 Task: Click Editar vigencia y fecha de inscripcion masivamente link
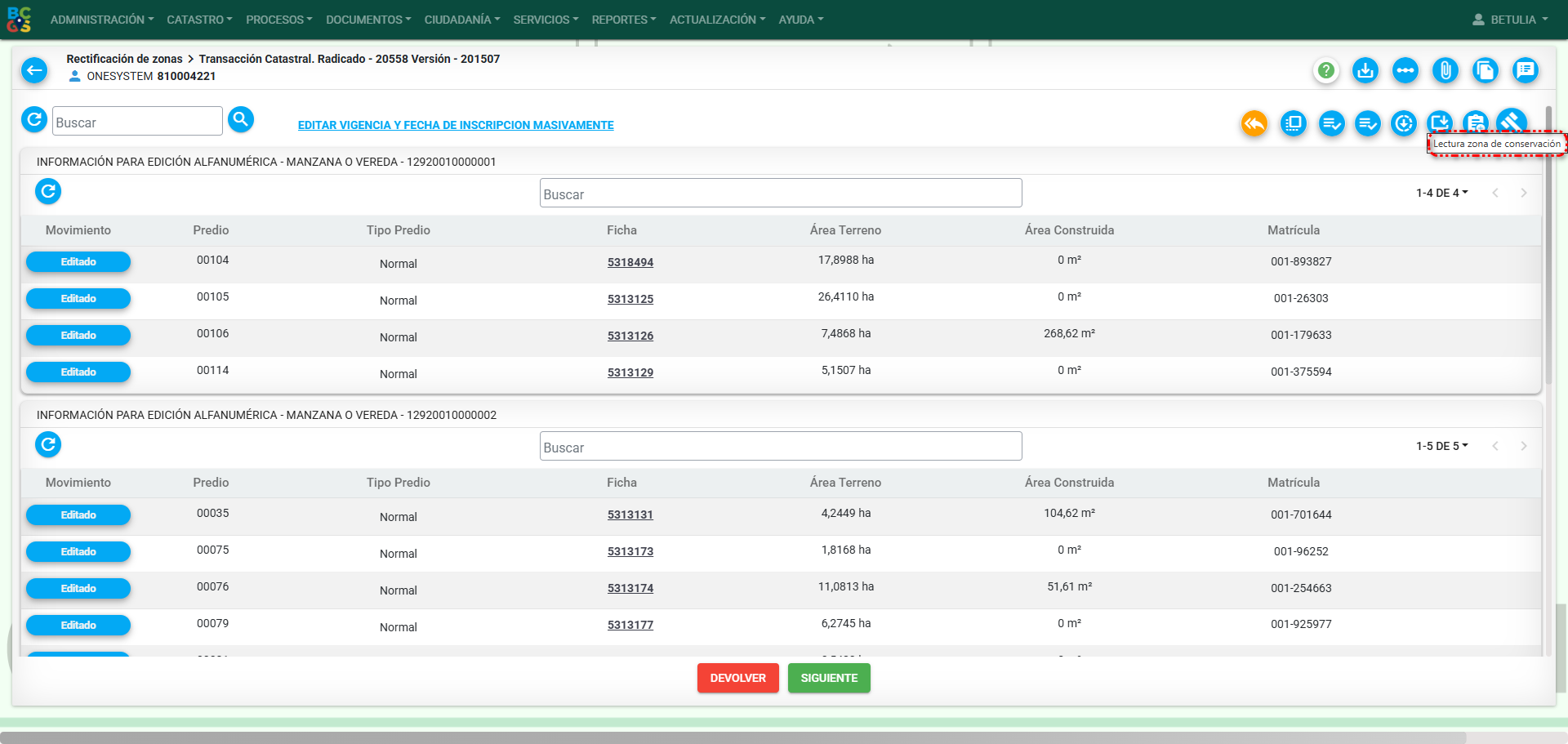coord(456,125)
